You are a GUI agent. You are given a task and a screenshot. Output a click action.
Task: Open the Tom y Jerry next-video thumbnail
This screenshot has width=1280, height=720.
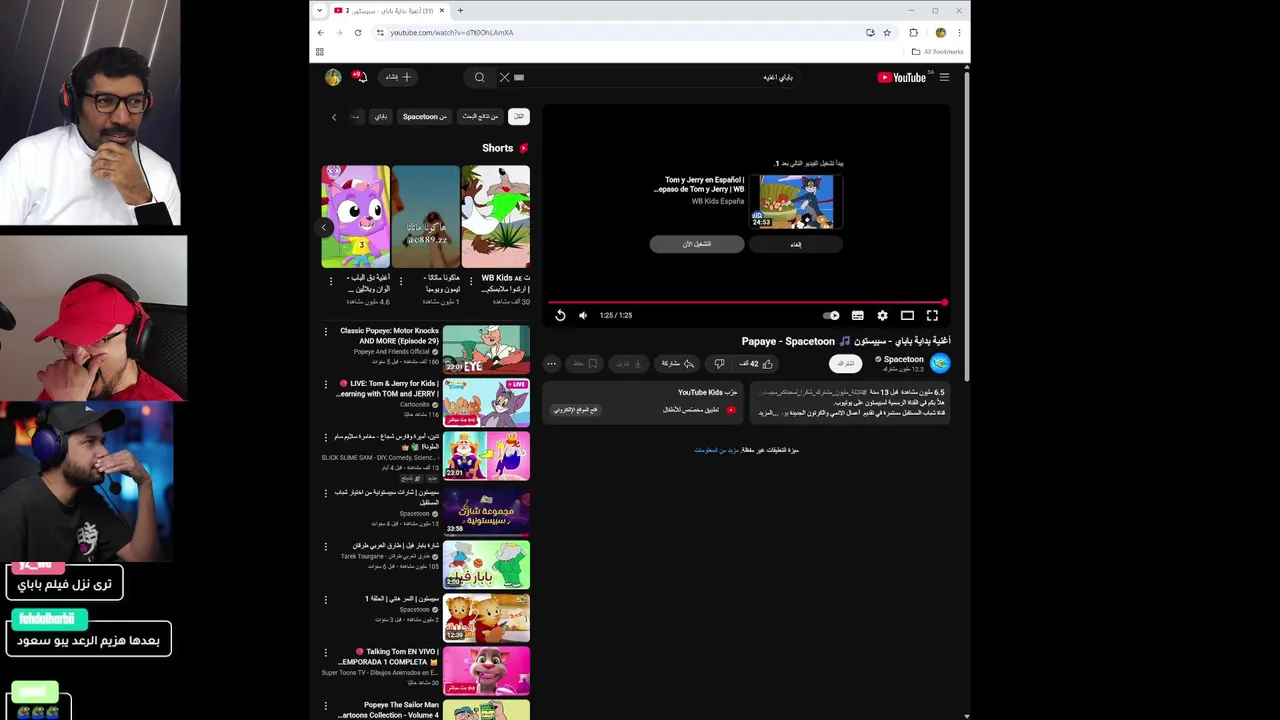pyautogui.click(x=797, y=201)
